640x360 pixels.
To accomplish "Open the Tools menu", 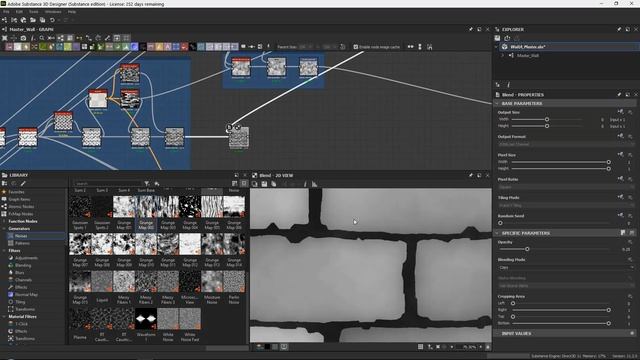I will click(x=33, y=12).
